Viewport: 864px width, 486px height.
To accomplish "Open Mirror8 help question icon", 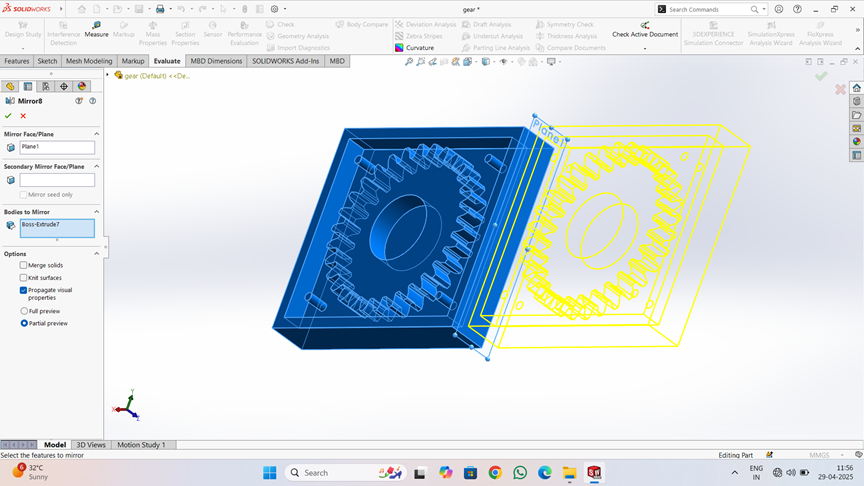I will click(93, 101).
